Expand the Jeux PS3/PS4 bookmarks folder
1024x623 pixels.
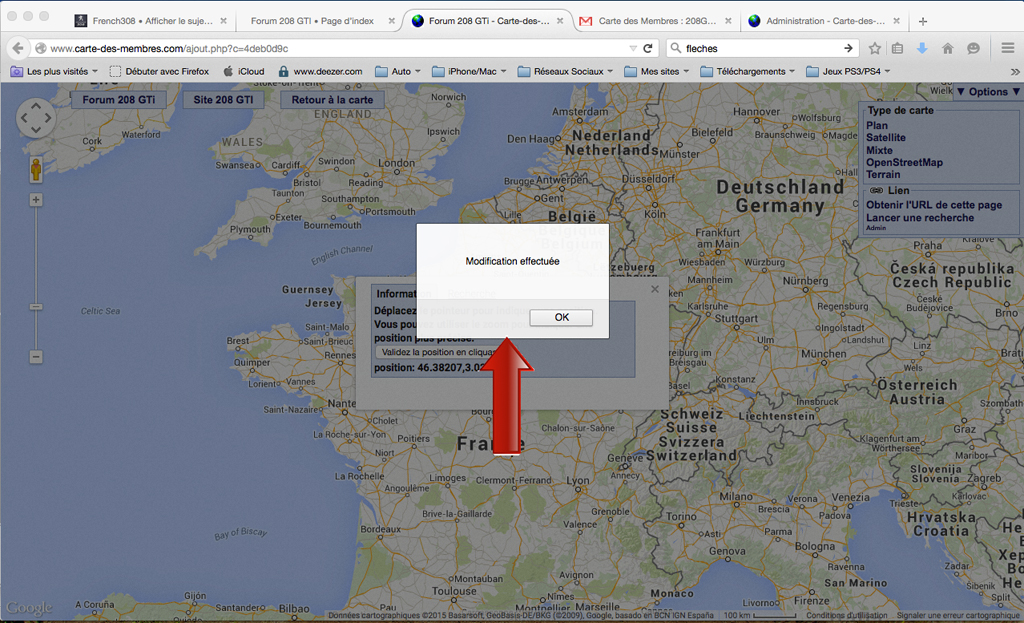pyautogui.click(x=848, y=71)
